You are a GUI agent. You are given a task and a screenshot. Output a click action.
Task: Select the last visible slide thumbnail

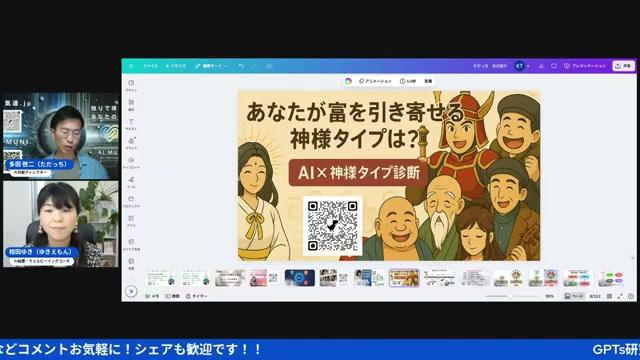click(x=612, y=278)
